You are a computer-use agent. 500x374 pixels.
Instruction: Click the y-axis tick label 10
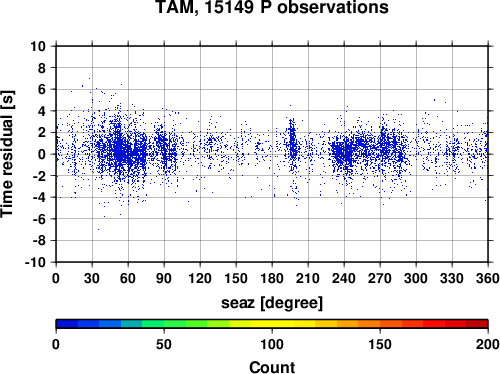pyautogui.click(x=38, y=46)
